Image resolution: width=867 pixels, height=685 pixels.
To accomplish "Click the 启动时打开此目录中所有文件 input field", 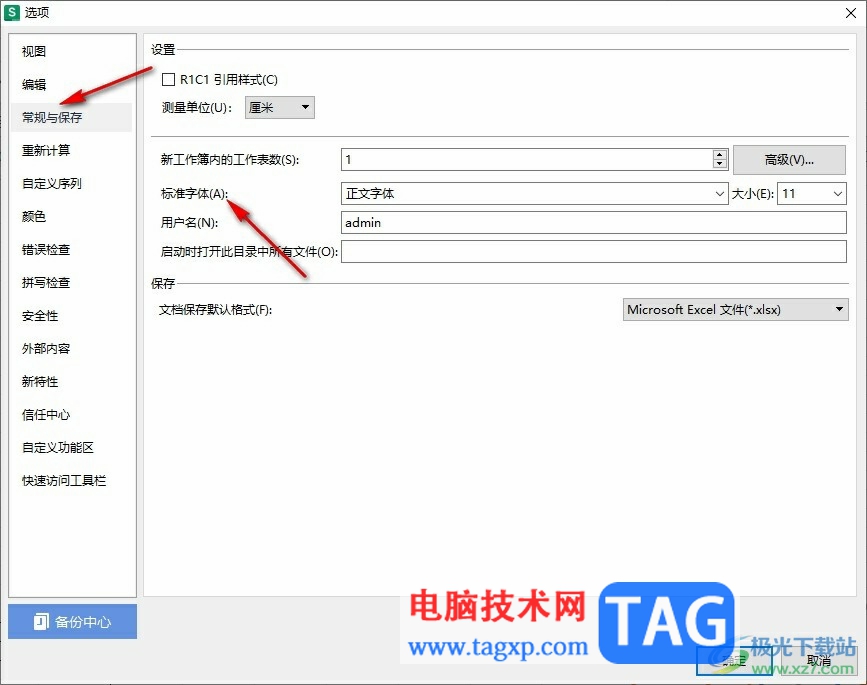I will pyautogui.click(x=594, y=252).
